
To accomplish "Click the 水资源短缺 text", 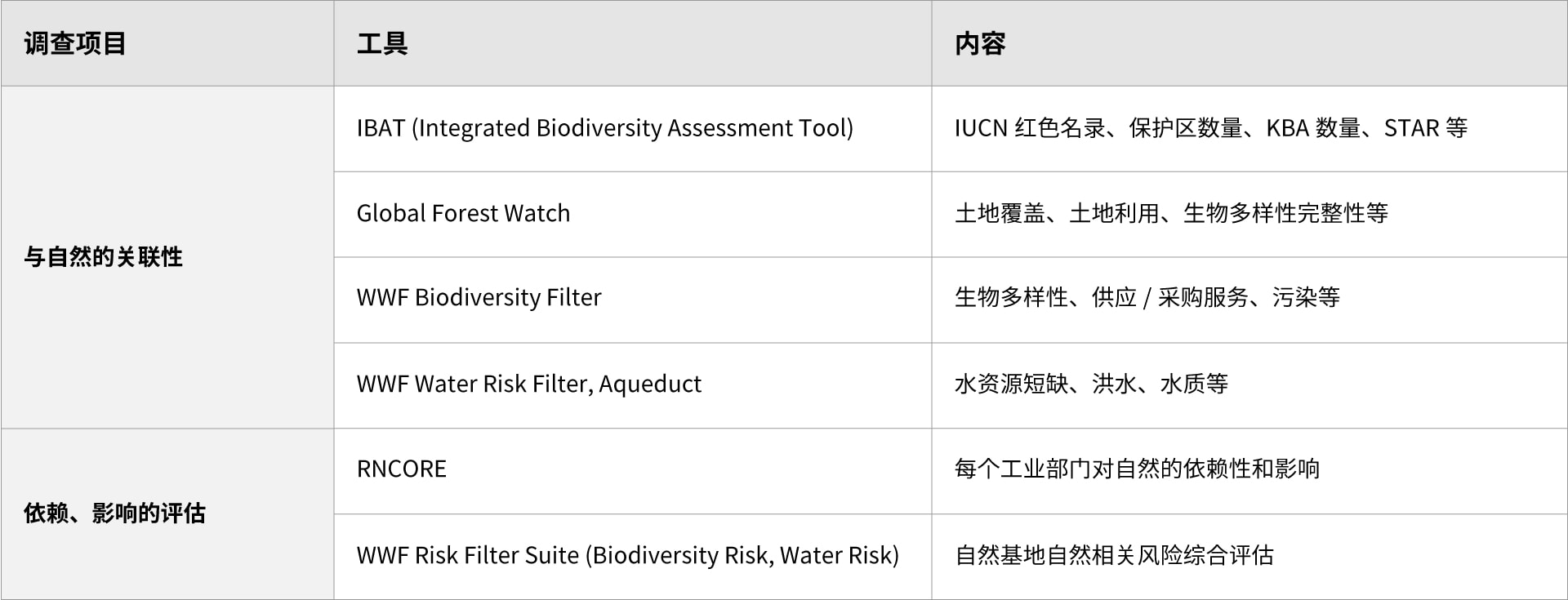I will [1011, 384].
